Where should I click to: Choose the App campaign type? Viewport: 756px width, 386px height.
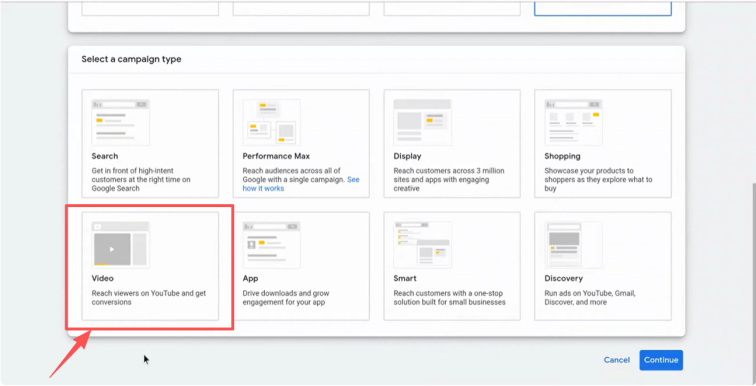click(x=301, y=266)
